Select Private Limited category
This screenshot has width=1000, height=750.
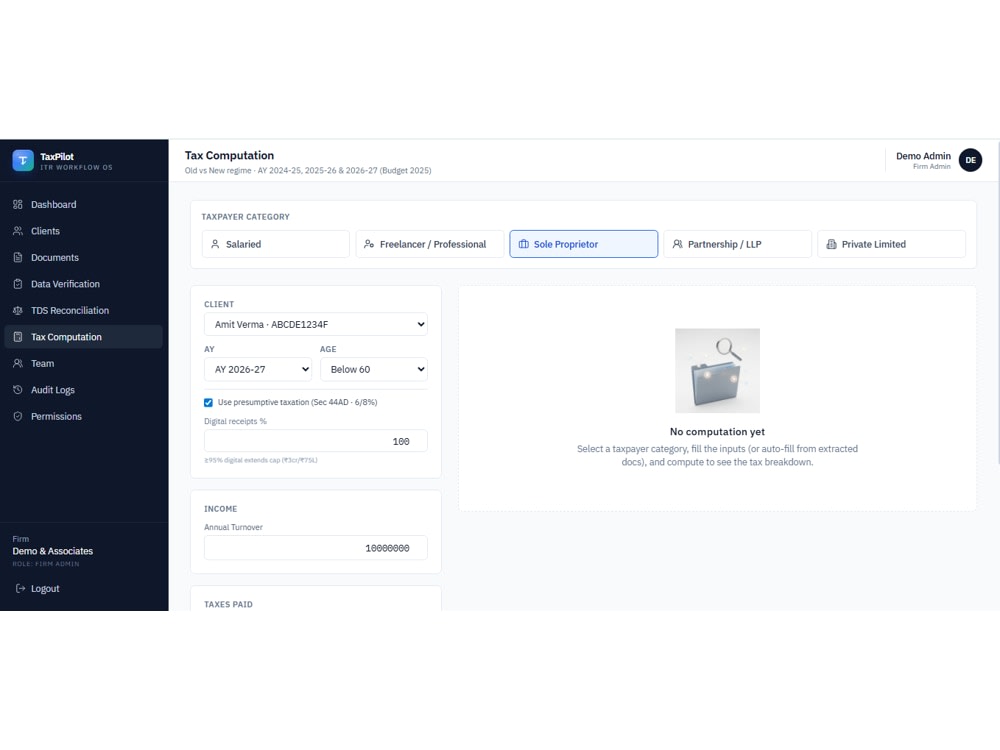click(892, 244)
